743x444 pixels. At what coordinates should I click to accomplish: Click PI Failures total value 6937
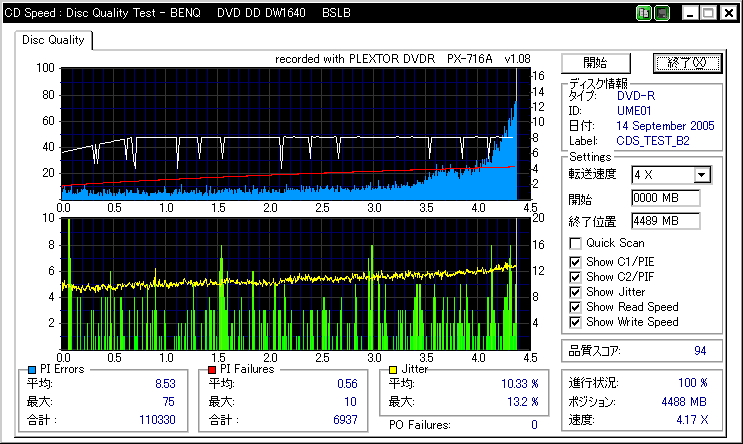click(x=345, y=420)
